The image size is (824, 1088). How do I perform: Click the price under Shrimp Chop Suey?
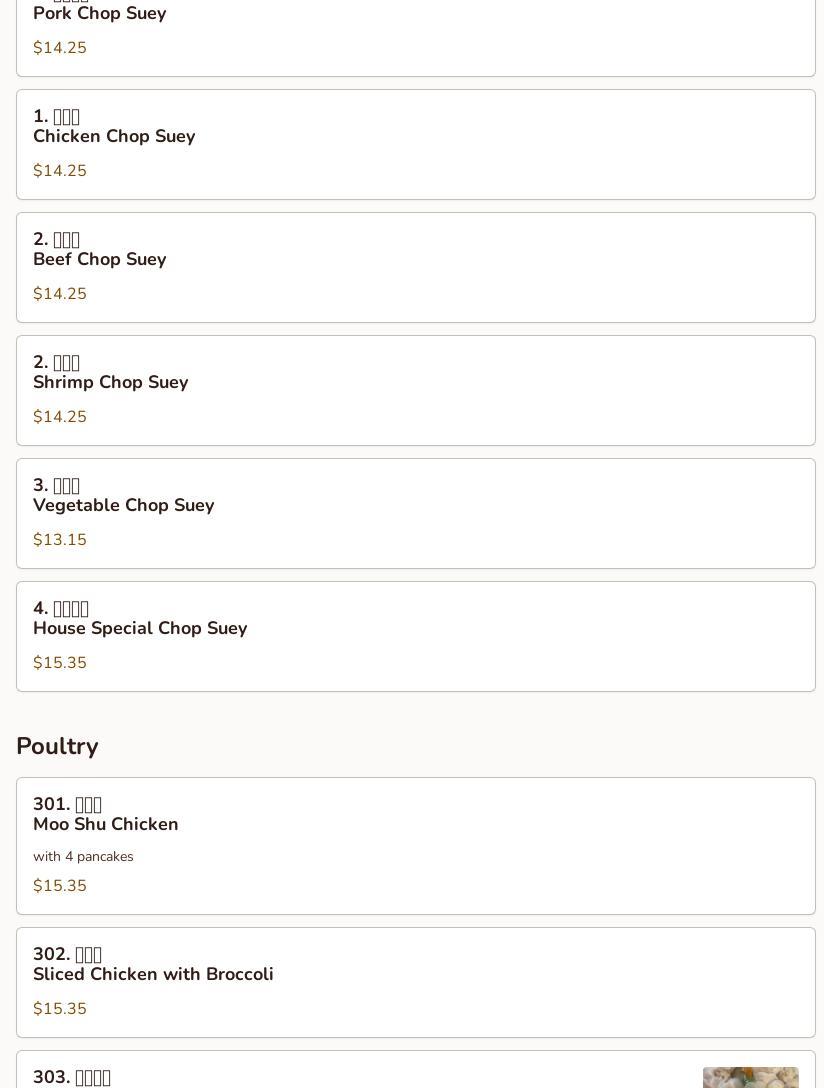coord(60,417)
